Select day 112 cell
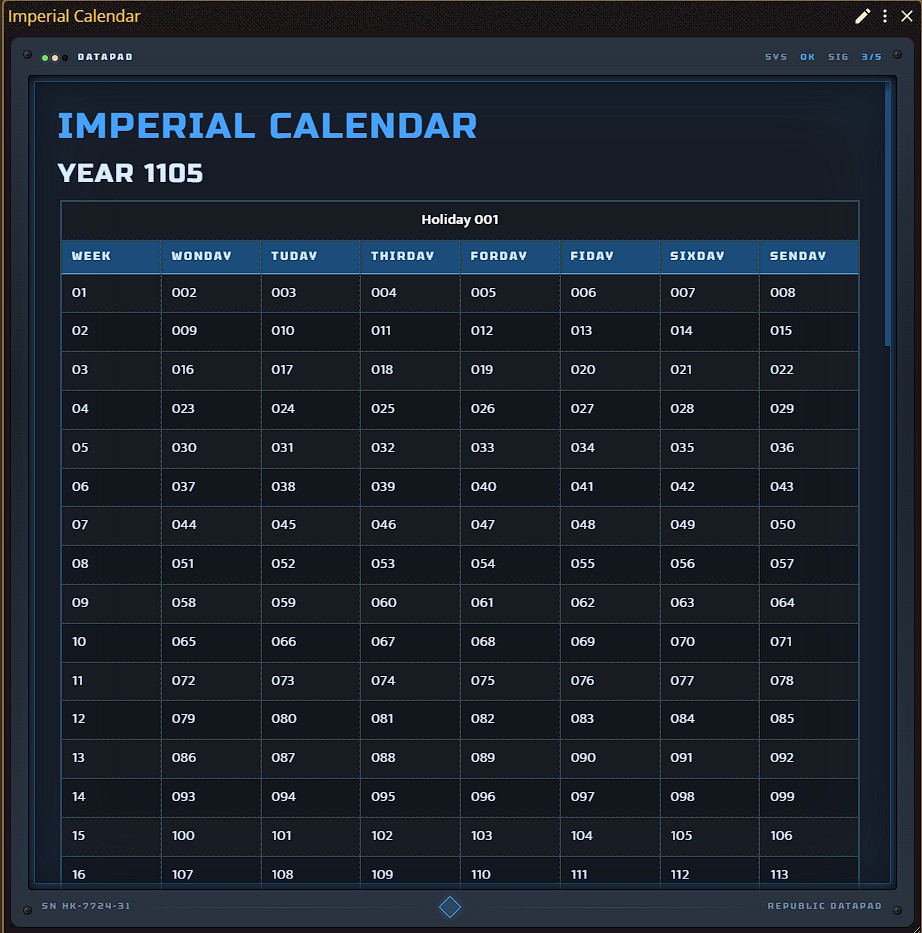This screenshot has height=933, width=922. click(x=710, y=873)
